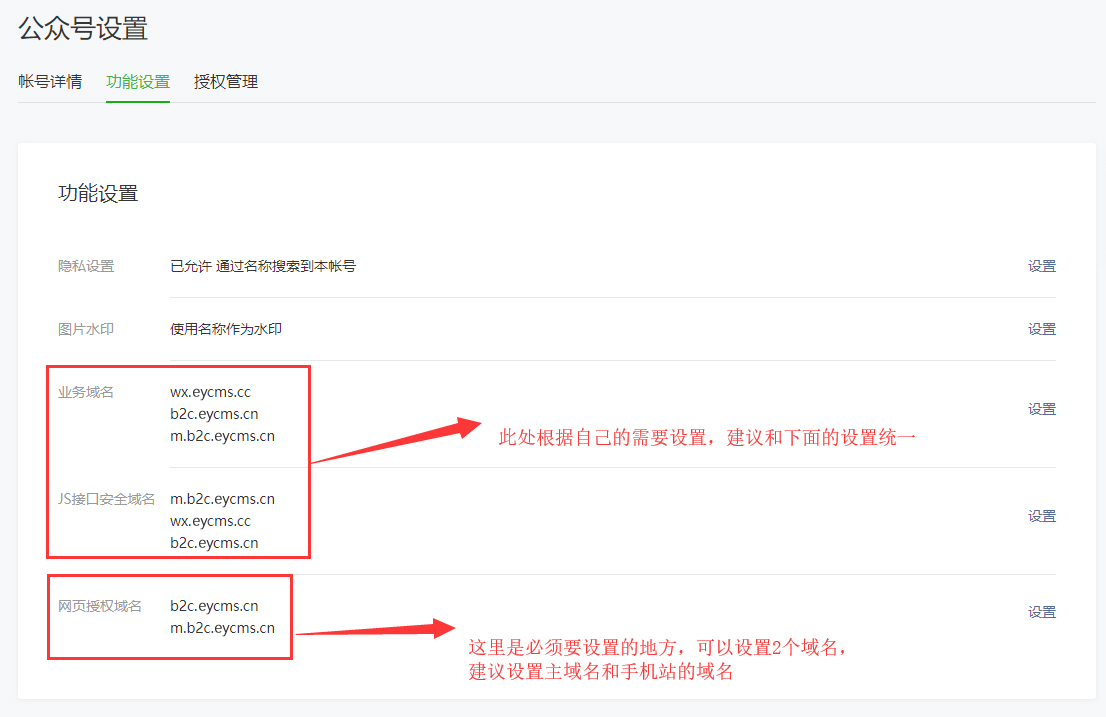Click the 网页授权域名 row label
The width and height of the screenshot is (1106, 717).
[x=100, y=606]
